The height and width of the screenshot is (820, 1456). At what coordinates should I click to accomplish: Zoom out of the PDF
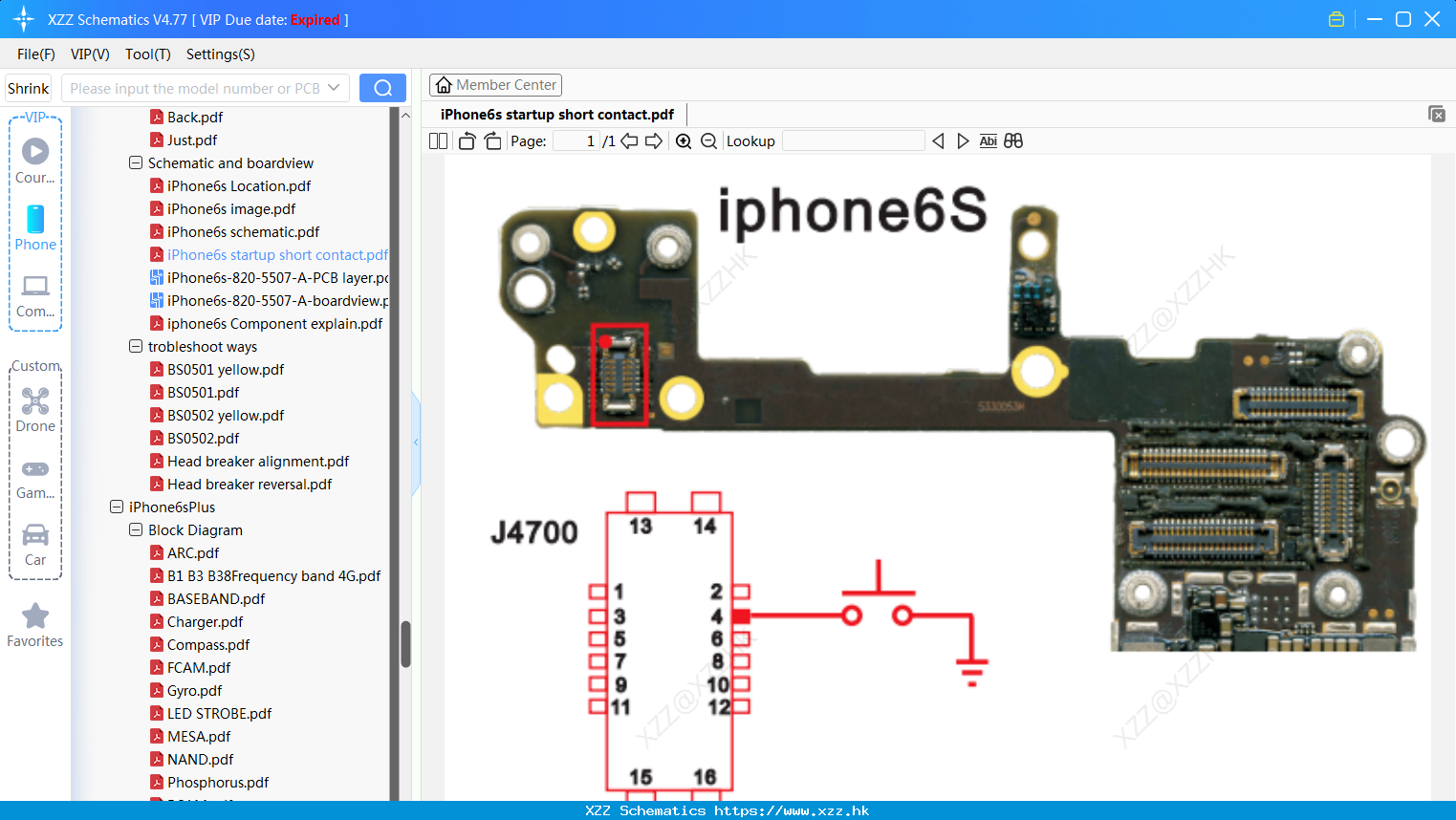[708, 140]
